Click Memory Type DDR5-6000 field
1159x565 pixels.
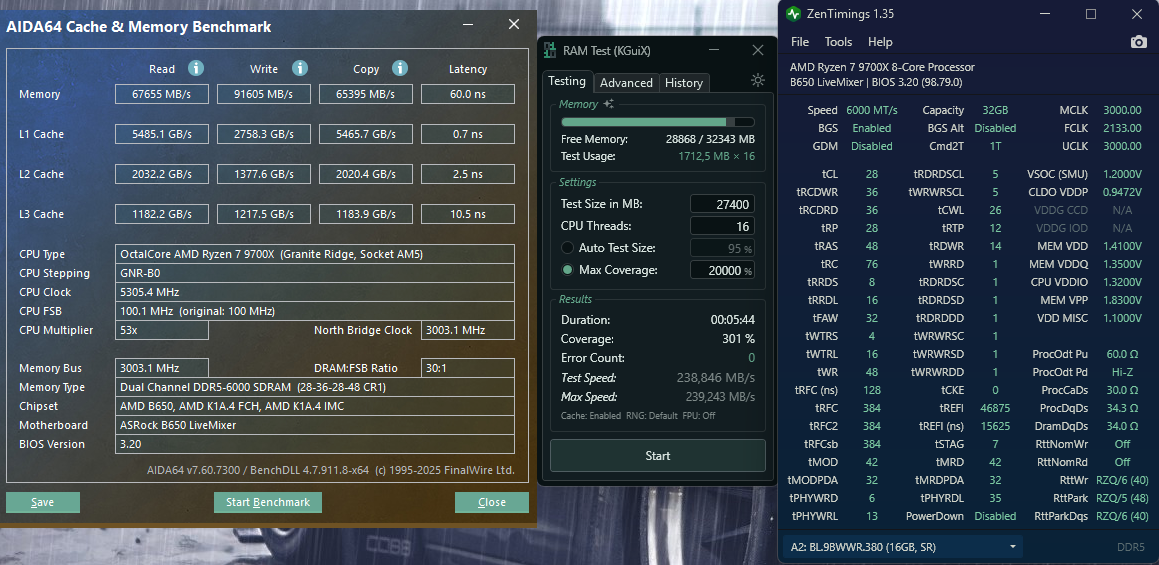315,387
